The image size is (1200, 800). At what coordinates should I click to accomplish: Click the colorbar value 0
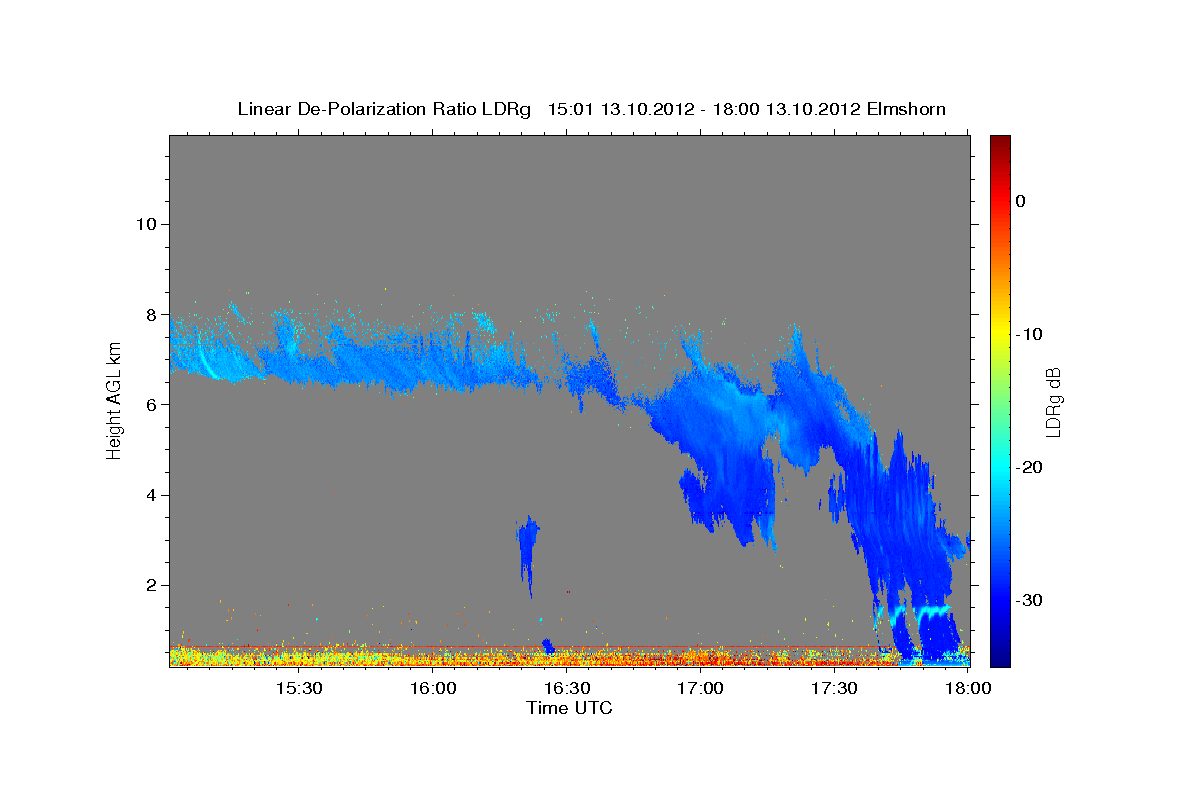point(1021,201)
